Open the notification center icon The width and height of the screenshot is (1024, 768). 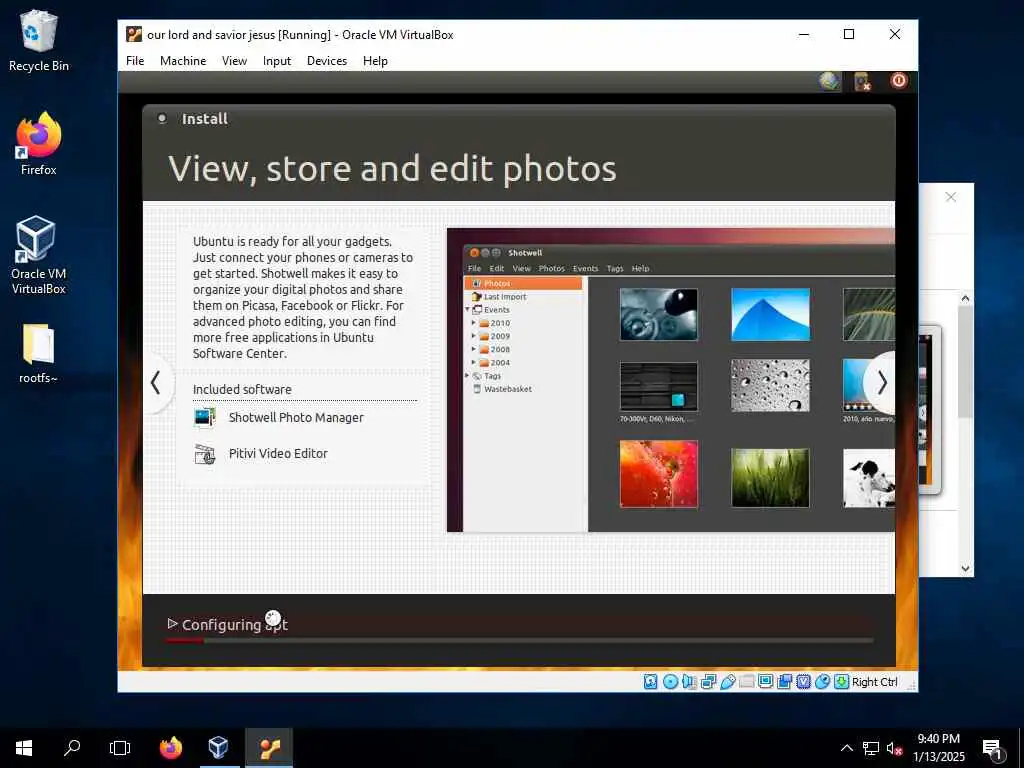[993, 748]
